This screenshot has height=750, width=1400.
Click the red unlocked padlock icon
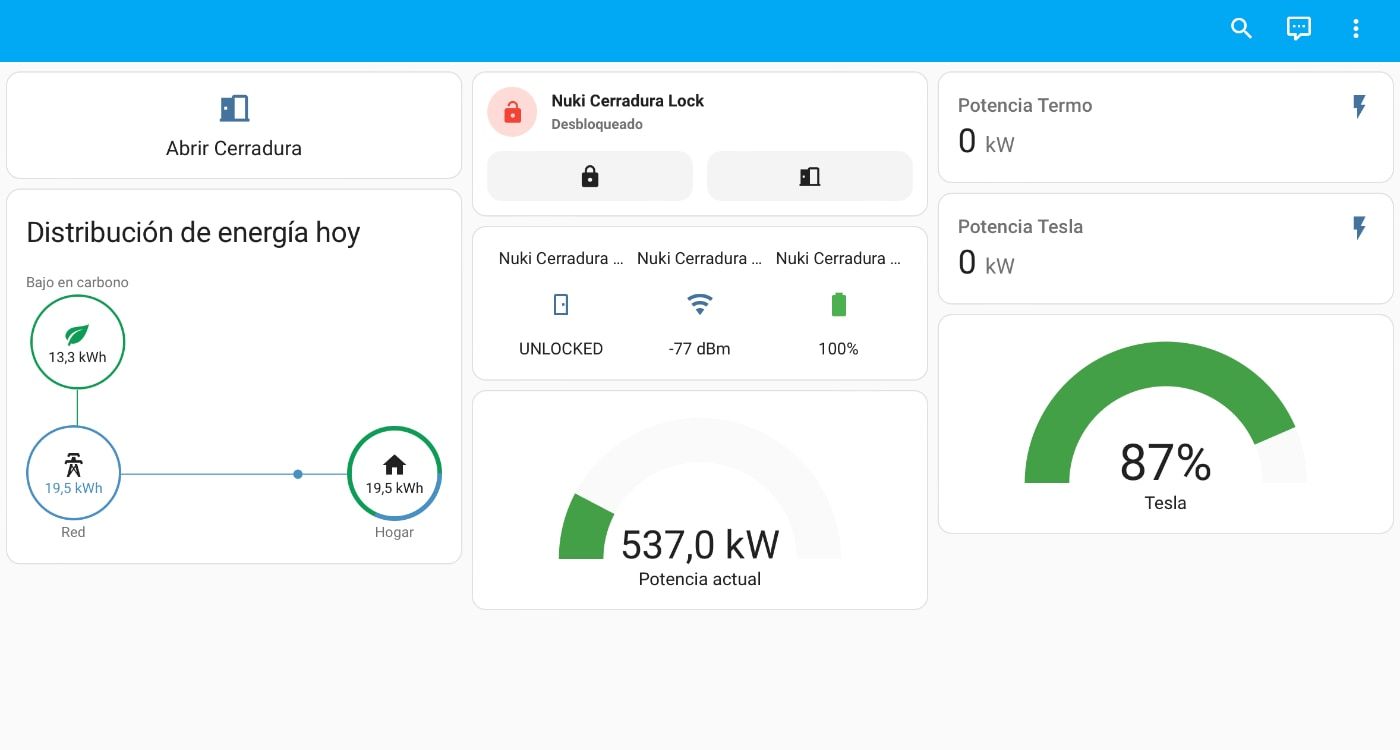coord(512,112)
